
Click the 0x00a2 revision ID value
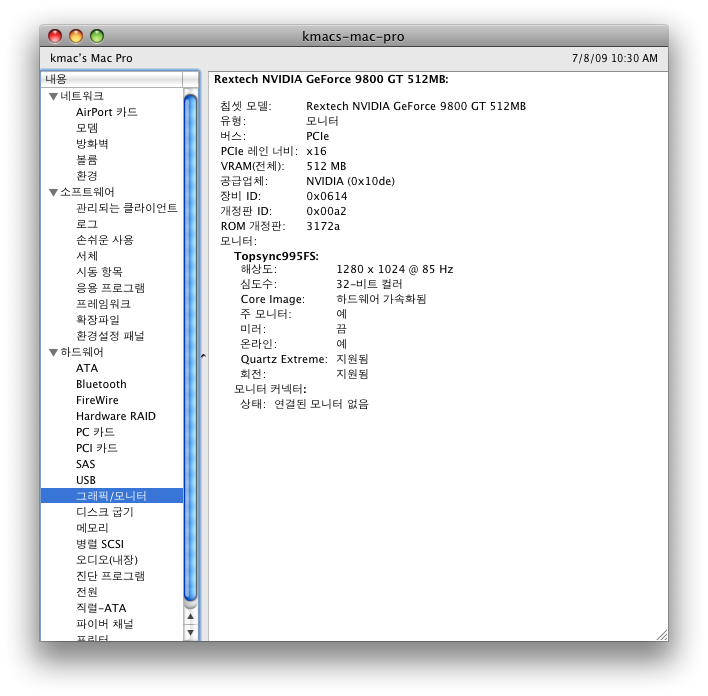click(x=326, y=211)
